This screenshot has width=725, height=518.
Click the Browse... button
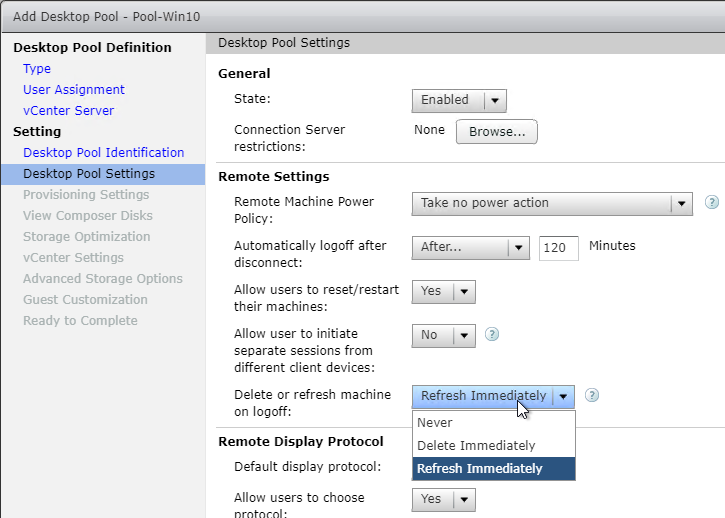tap(497, 132)
